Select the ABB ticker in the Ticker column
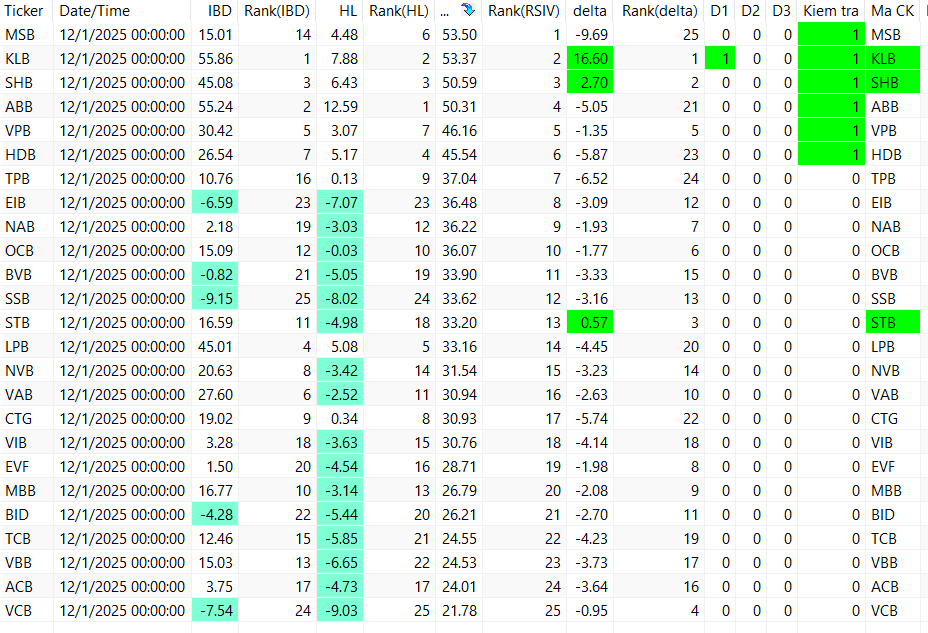 pyautogui.click(x=19, y=107)
